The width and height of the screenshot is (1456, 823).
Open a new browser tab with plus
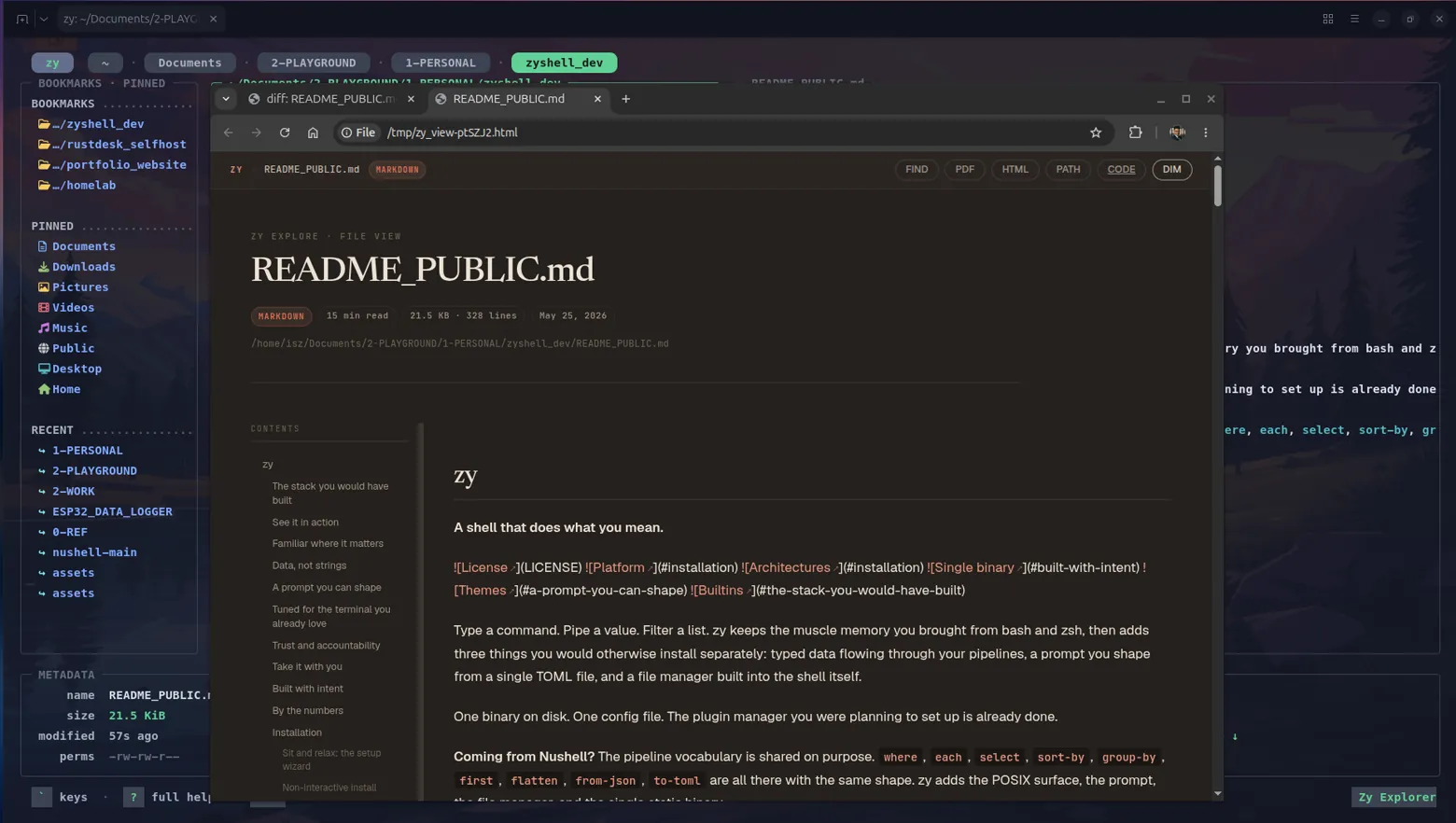coord(626,99)
